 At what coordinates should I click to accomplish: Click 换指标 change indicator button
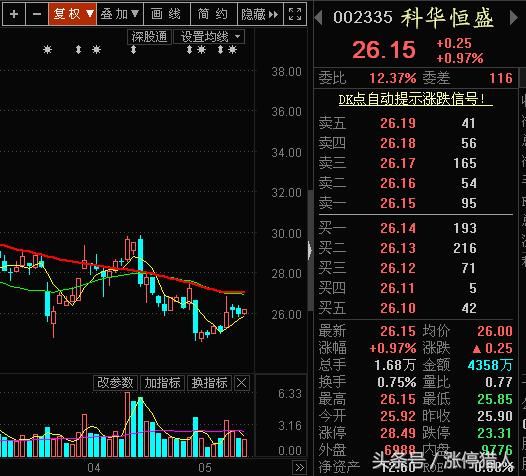click(x=209, y=383)
